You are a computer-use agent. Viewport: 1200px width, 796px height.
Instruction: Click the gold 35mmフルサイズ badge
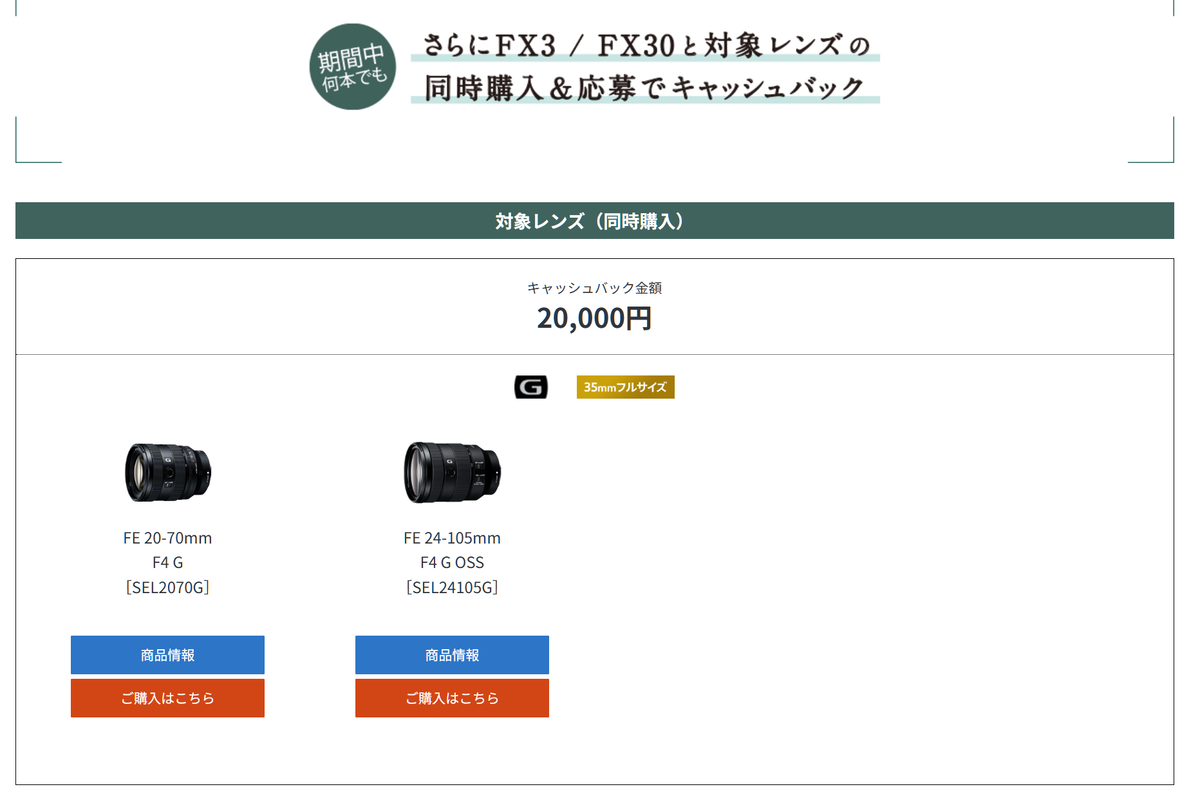(625, 387)
